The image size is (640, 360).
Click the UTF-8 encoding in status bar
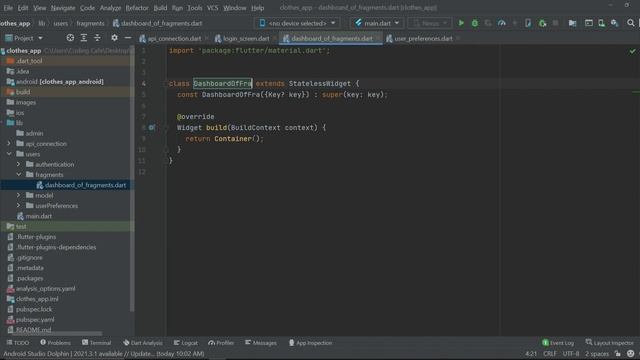571,354
